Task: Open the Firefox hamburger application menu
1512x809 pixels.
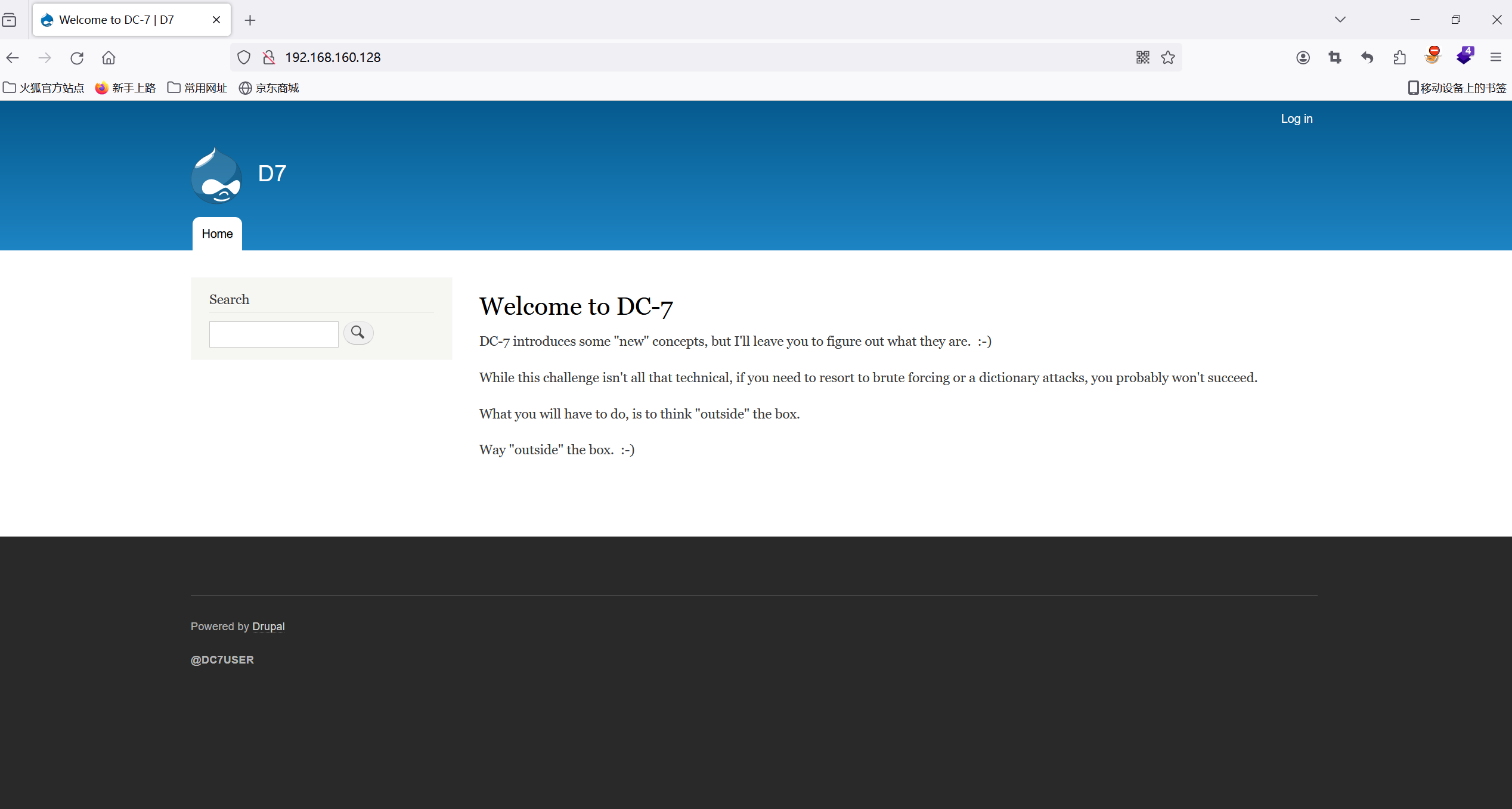Action: pyautogui.click(x=1495, y=57)
